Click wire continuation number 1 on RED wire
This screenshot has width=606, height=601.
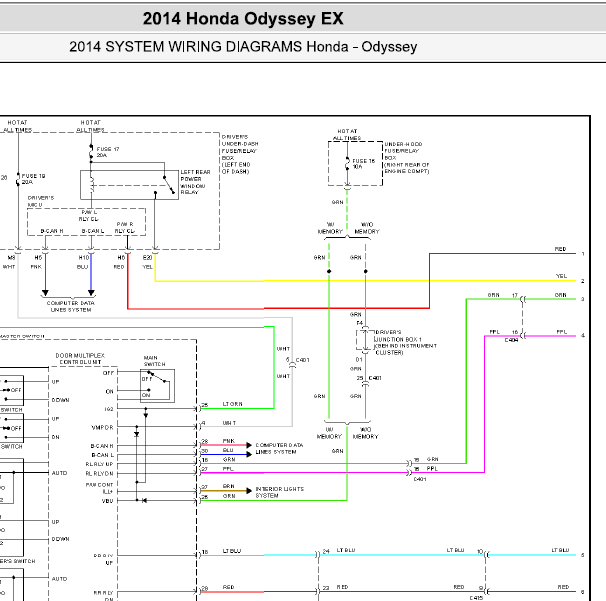pyautogui.click(x=583, y=254)
